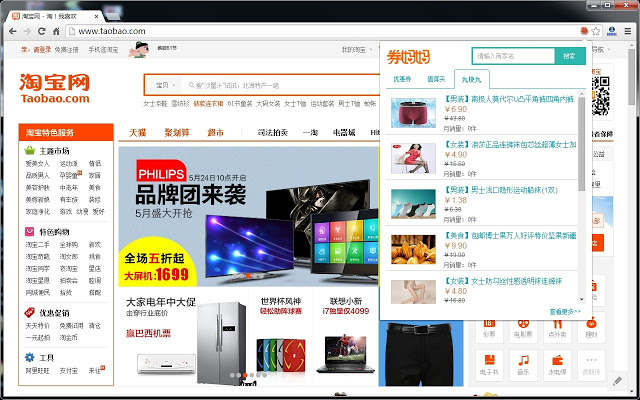Open the 我的淘宝 dropdown in top bar

click(x=357, y=50)
